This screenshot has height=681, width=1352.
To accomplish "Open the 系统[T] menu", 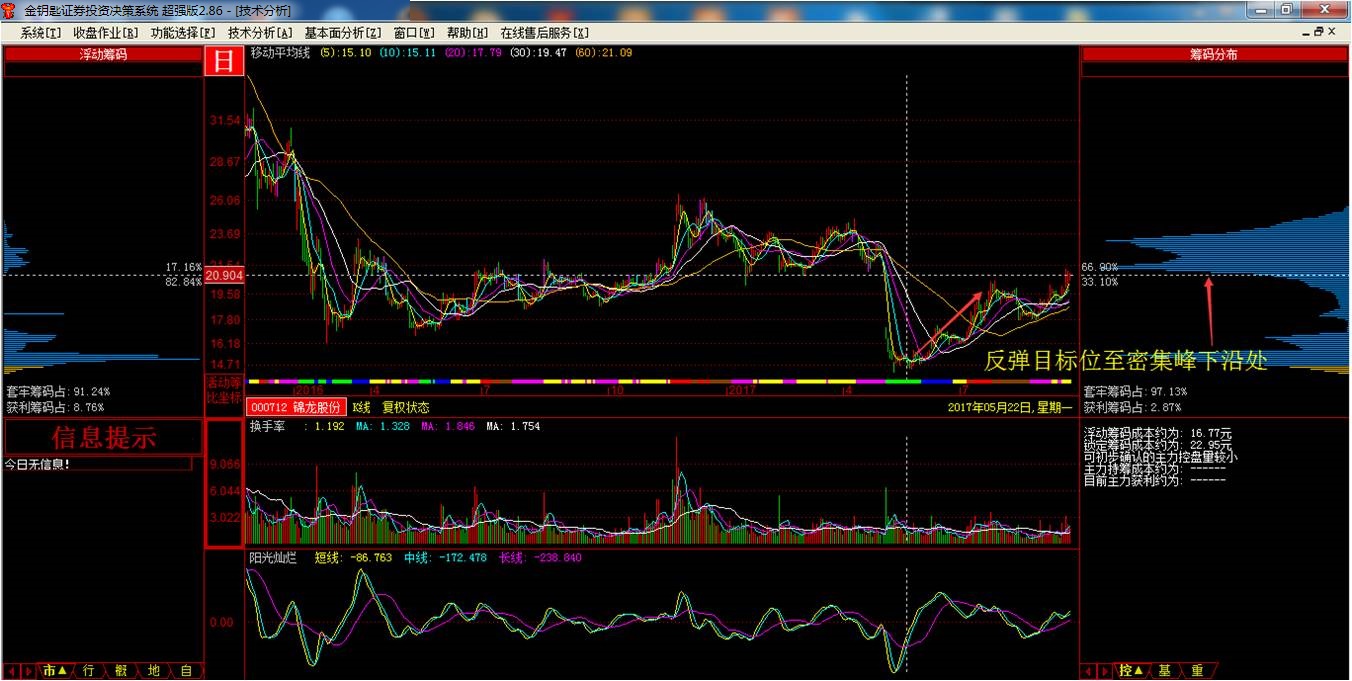I will (41, 32).
